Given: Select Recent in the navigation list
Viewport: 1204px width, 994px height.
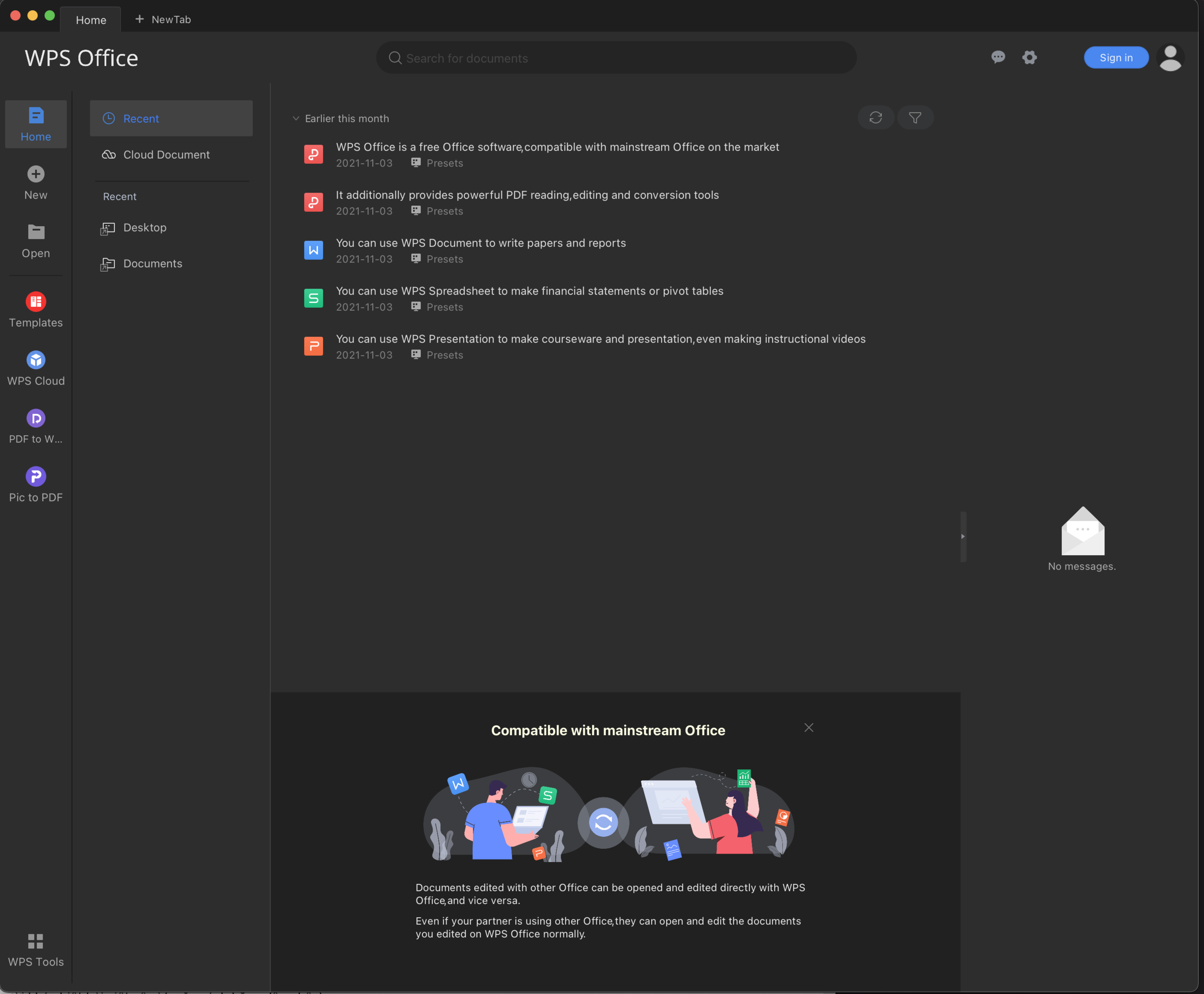Looking at the screenshot, I should [171, 118].
